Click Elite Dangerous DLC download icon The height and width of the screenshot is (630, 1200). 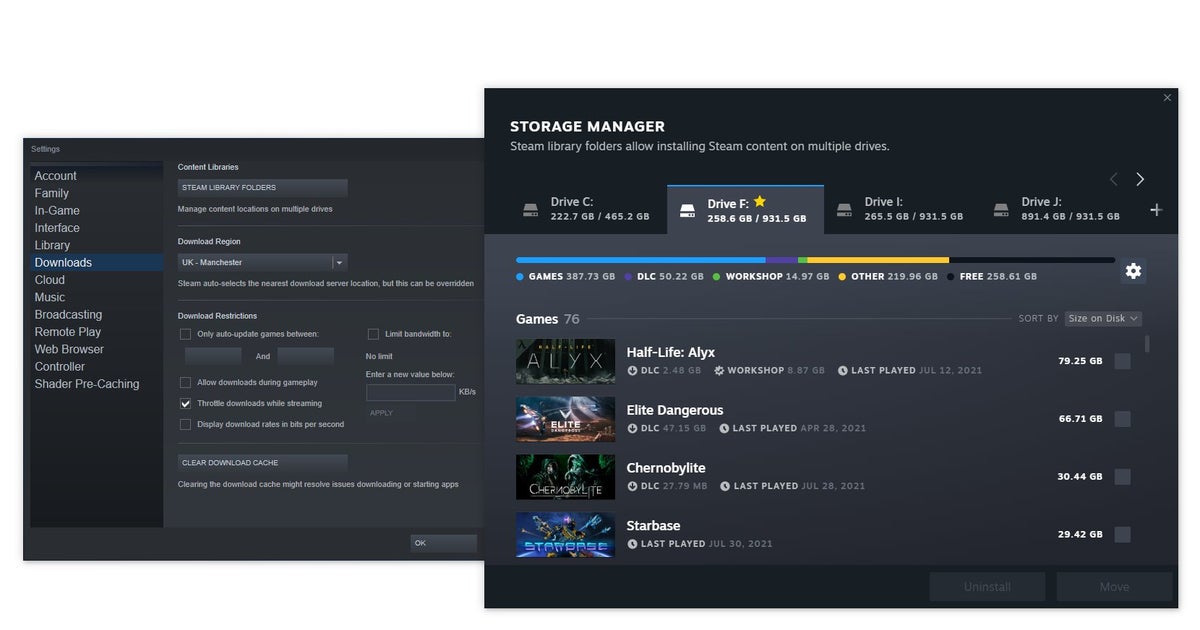[x=632, y=428]
